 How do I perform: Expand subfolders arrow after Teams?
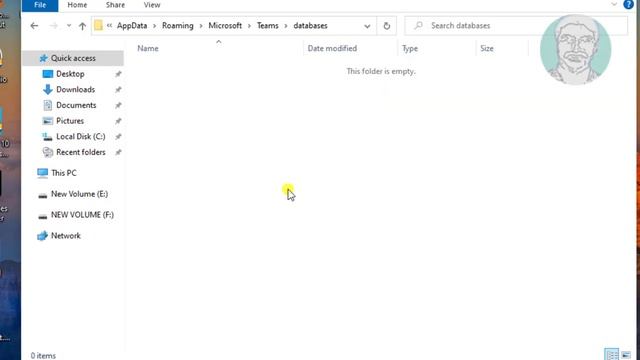286,26
